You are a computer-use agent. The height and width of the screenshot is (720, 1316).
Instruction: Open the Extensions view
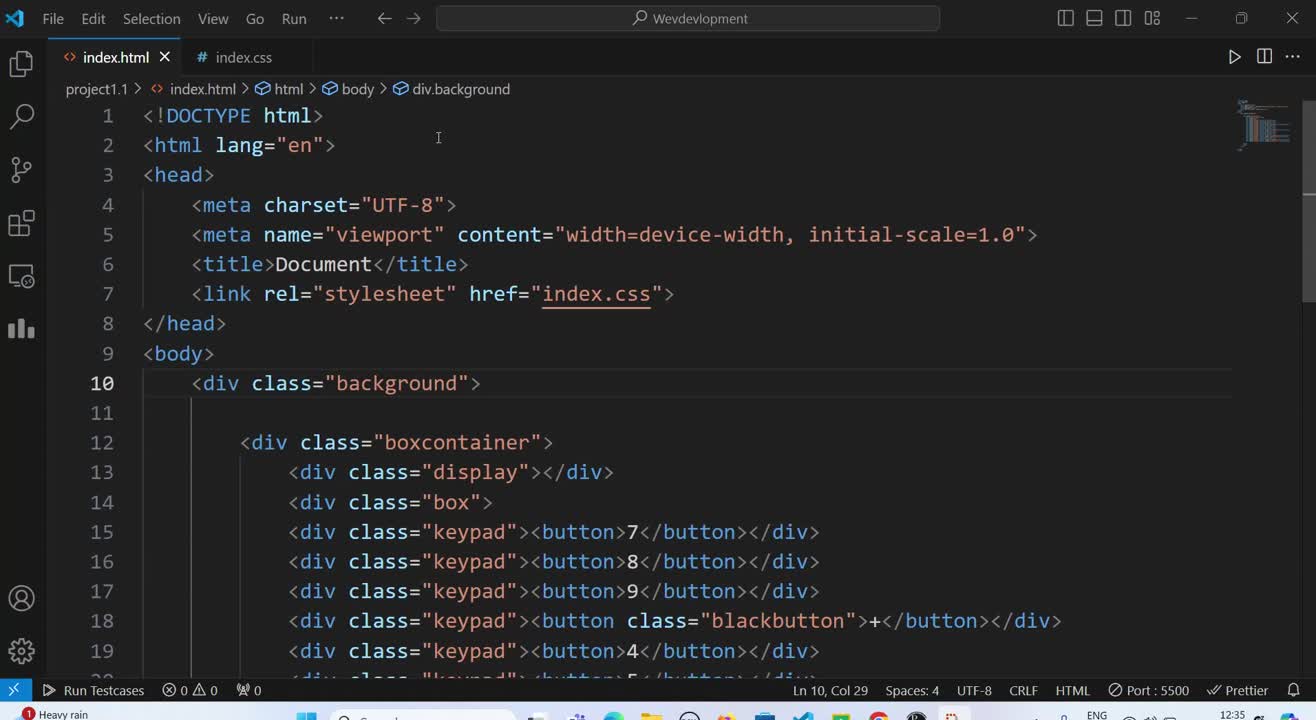[x=21, y=222]
